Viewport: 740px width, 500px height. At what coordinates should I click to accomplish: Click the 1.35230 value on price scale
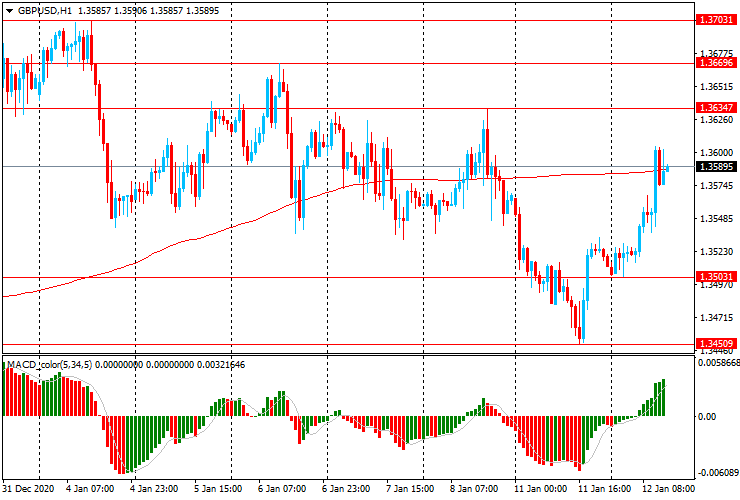tap(716, 252)
